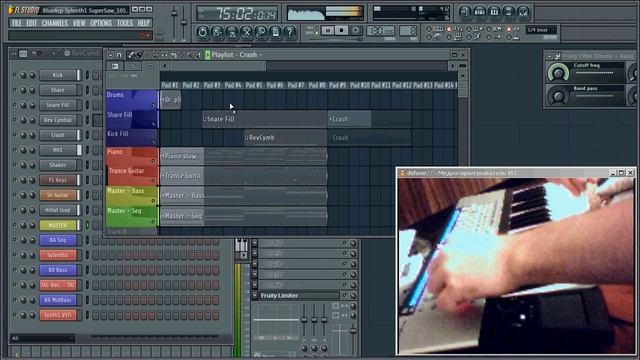
Task: Click the question mark help shortcut icon
Action: coord(290,32)
